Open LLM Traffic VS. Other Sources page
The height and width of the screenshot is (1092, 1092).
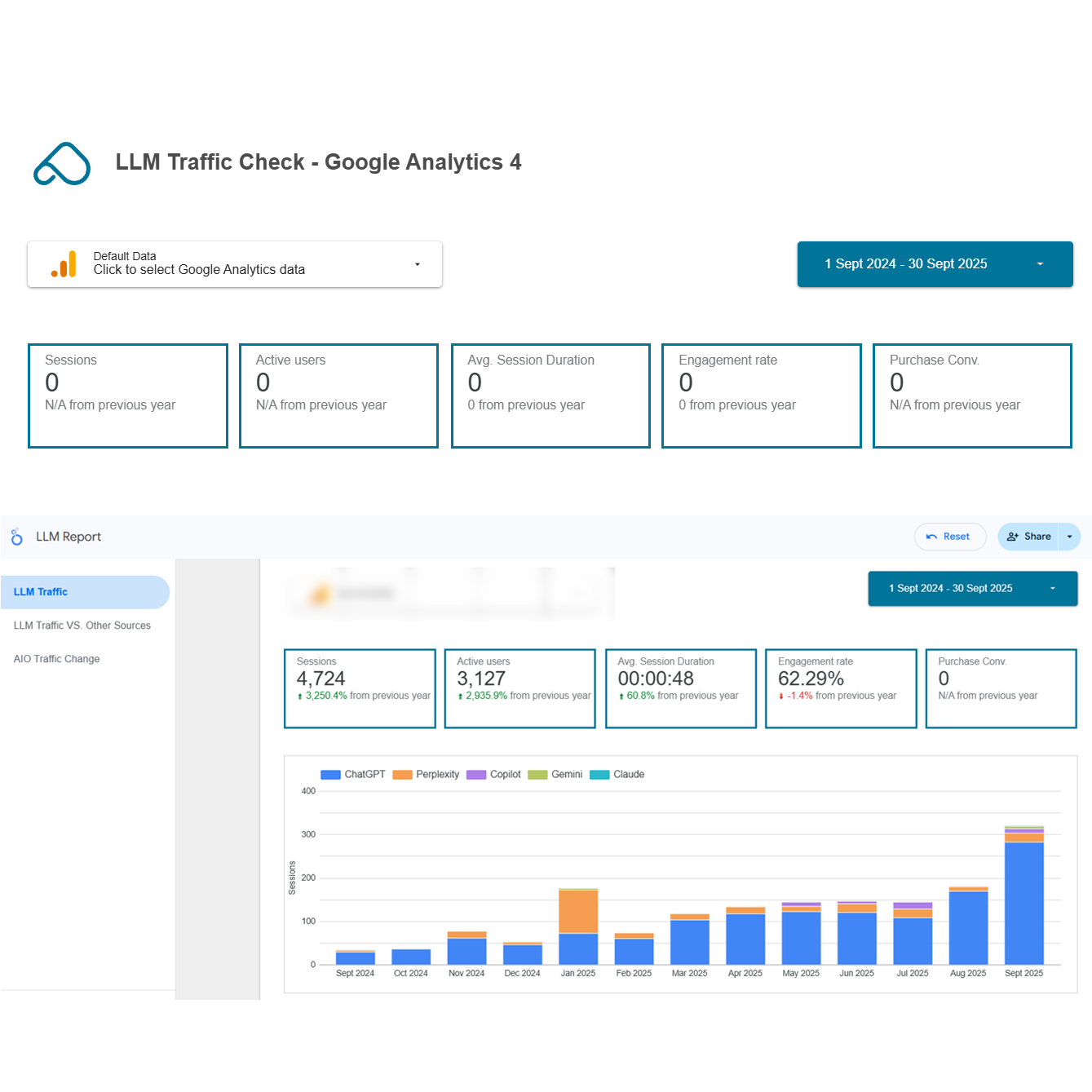(x=82, y=626)
